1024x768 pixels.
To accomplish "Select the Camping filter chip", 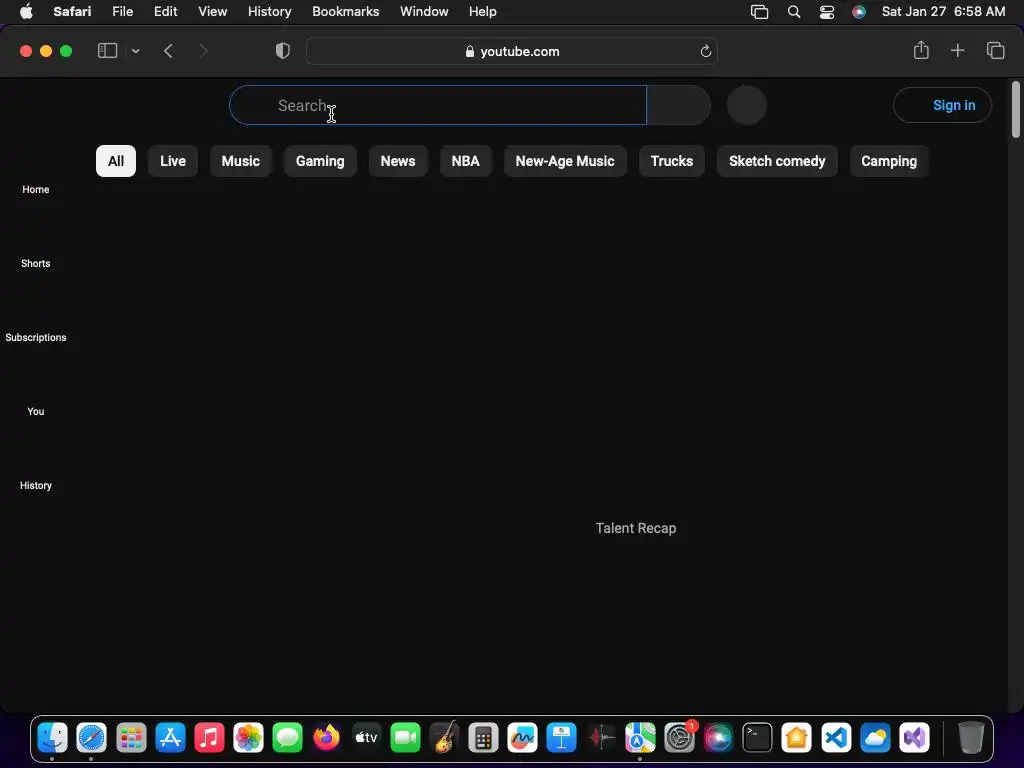I will 889,161.
